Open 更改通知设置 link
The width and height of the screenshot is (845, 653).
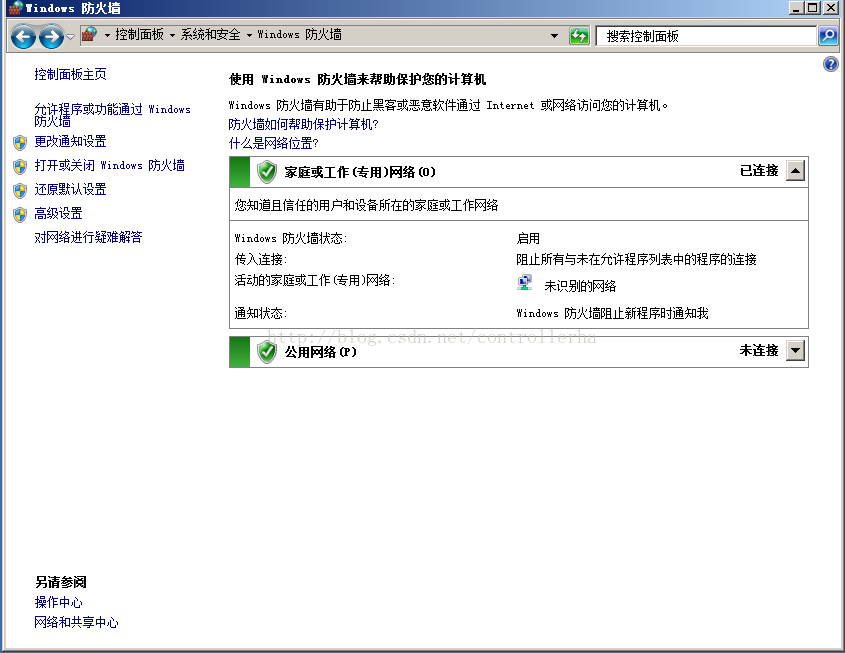tap(70, 141)
